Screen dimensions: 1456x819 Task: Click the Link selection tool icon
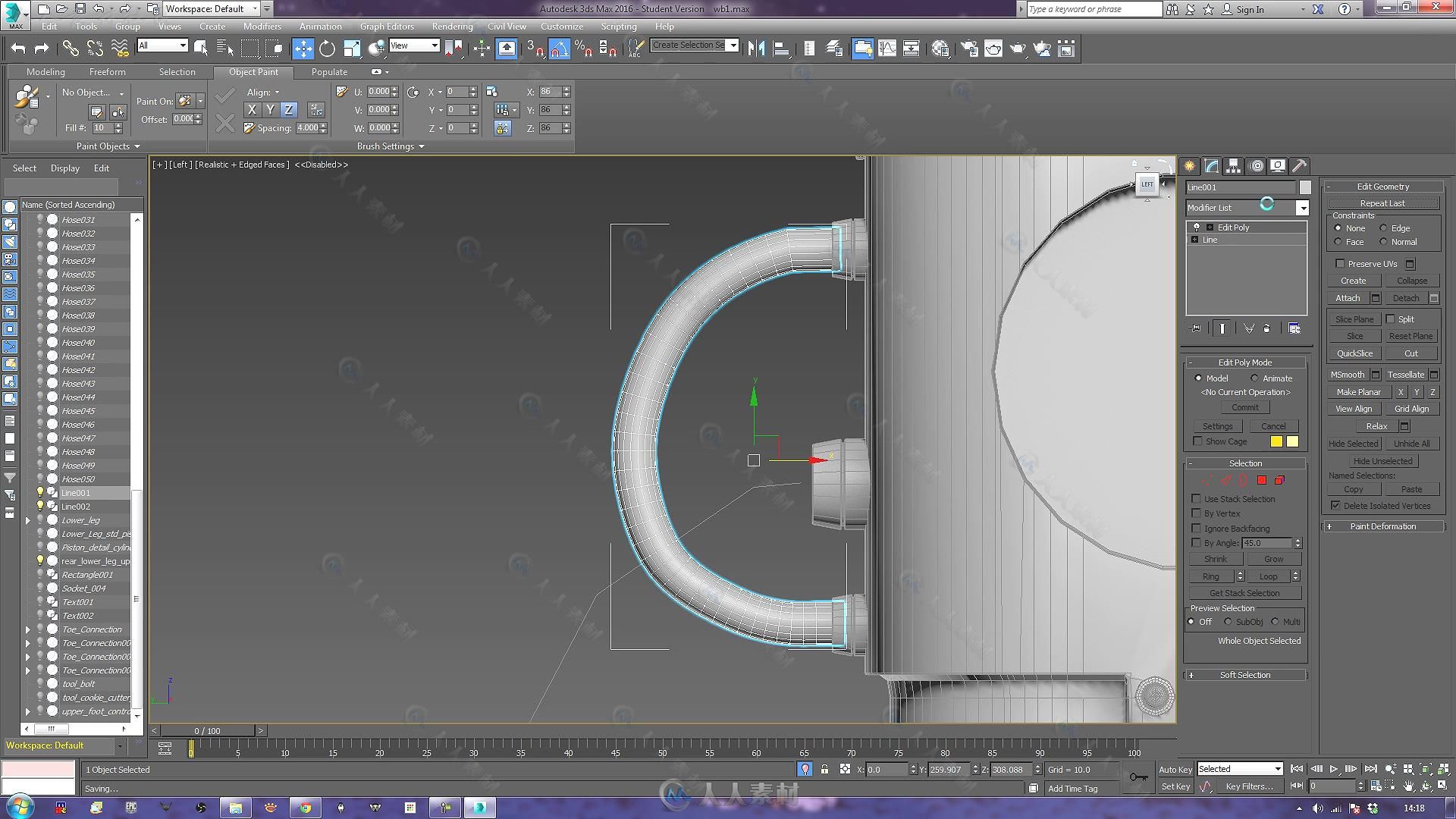(x=70, y=49)
